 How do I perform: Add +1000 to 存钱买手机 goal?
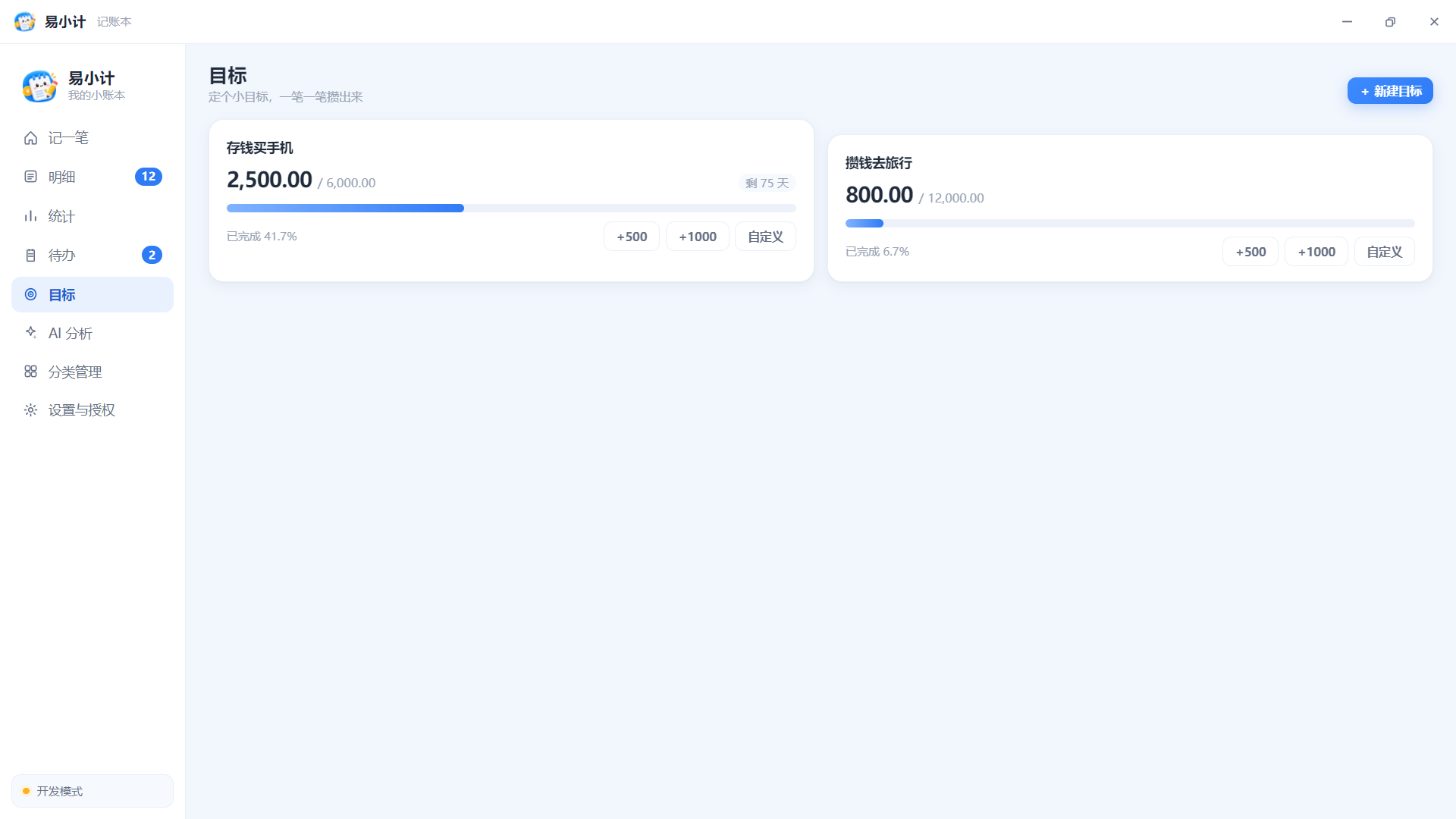coord(698,237)
